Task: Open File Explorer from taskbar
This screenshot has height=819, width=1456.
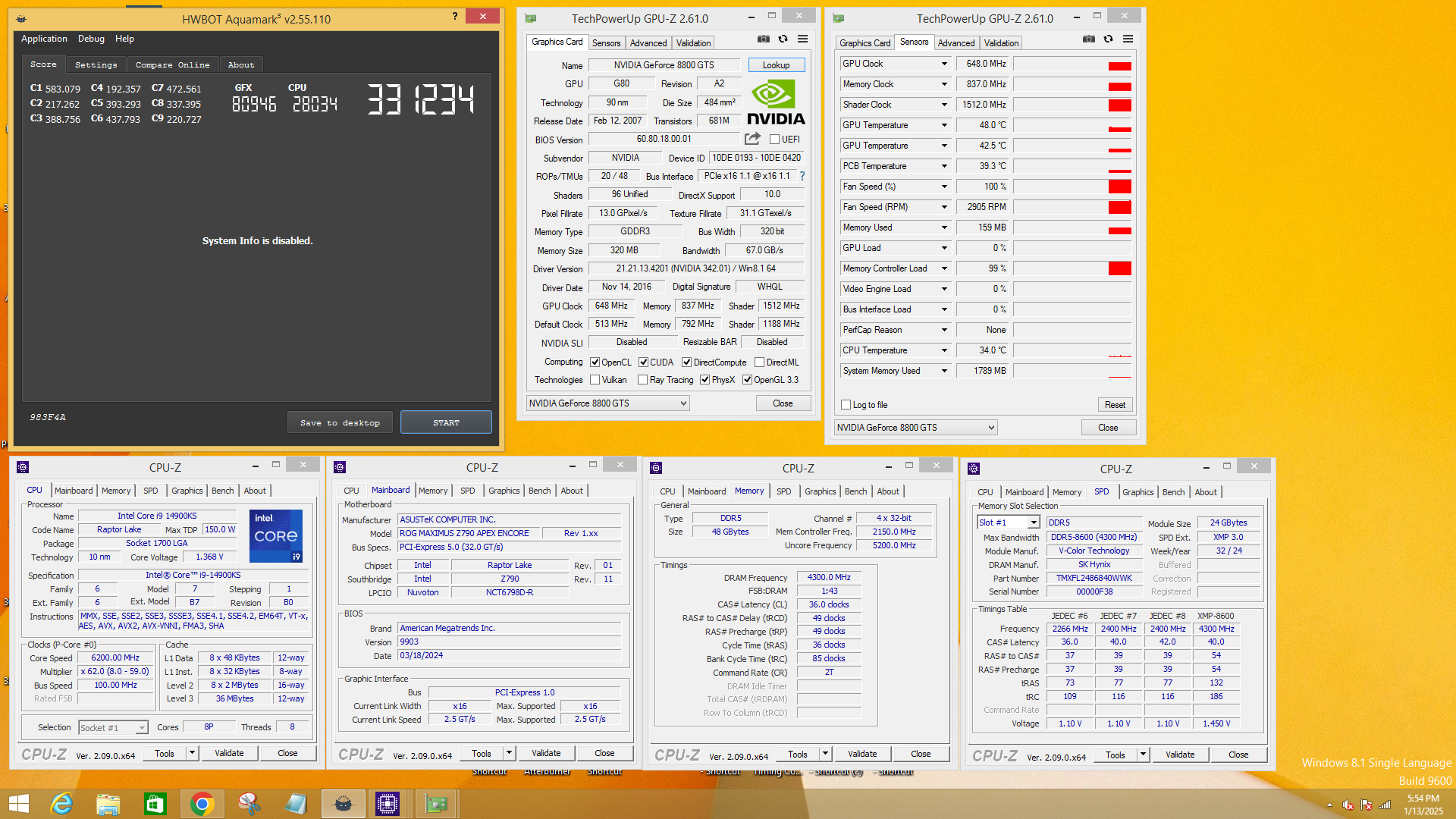Action: 108,804
